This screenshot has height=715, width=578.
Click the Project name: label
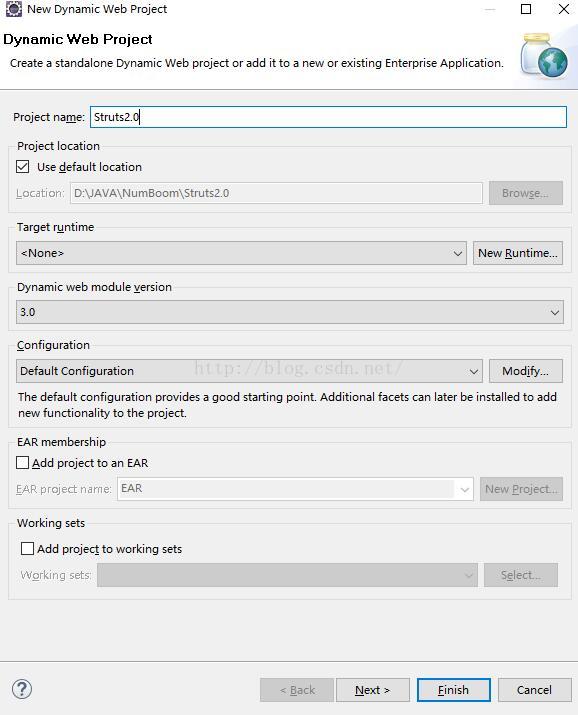49,117
